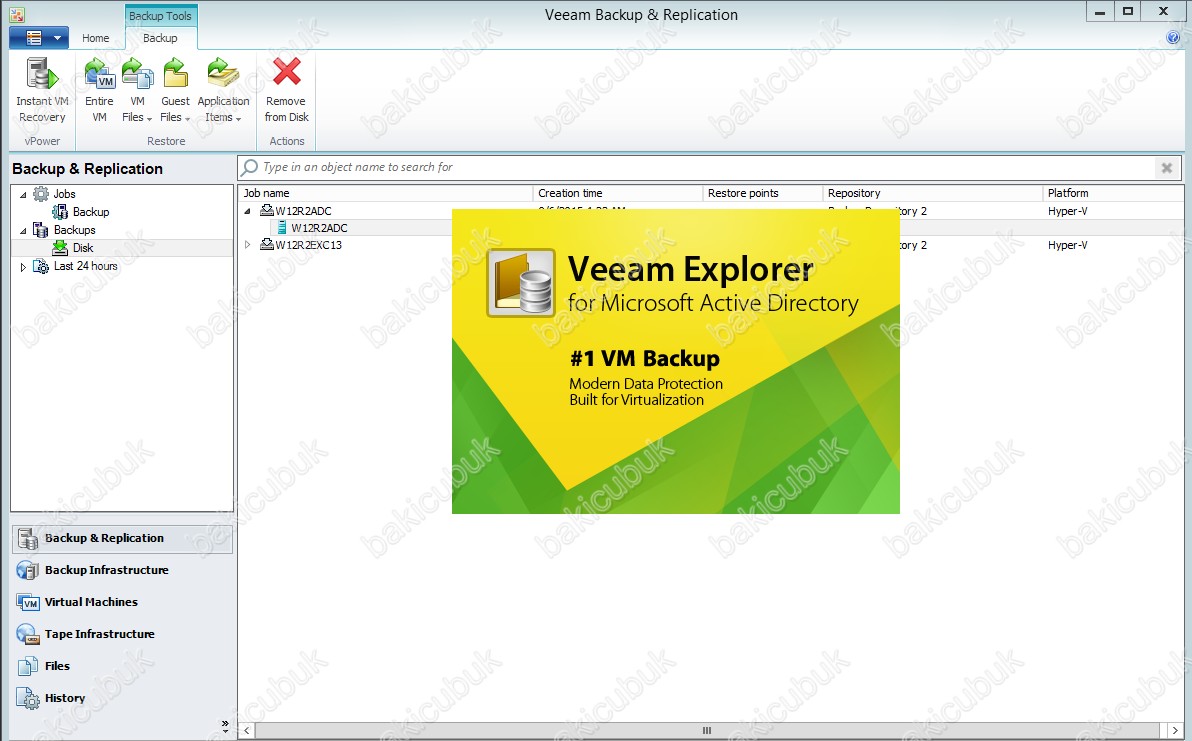Expand the W12R2EXC13 job row
Viewport: 1192px width, 741px height.
pyautogui.click(x=247, y=245)
